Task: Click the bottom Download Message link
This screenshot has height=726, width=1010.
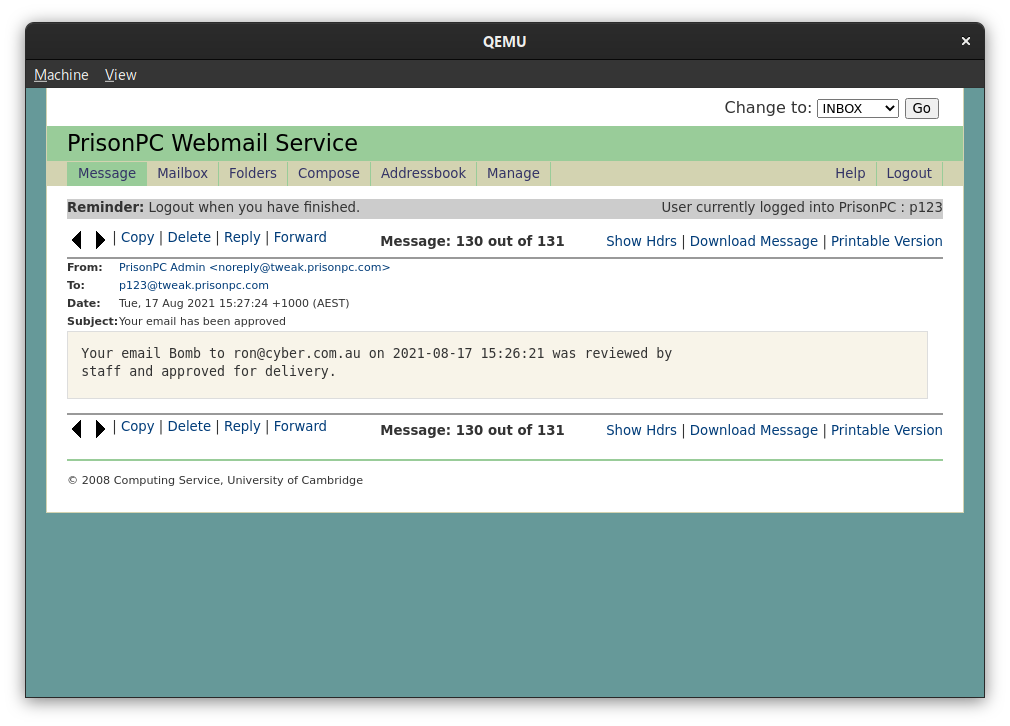Action: (x=754, y=430)
